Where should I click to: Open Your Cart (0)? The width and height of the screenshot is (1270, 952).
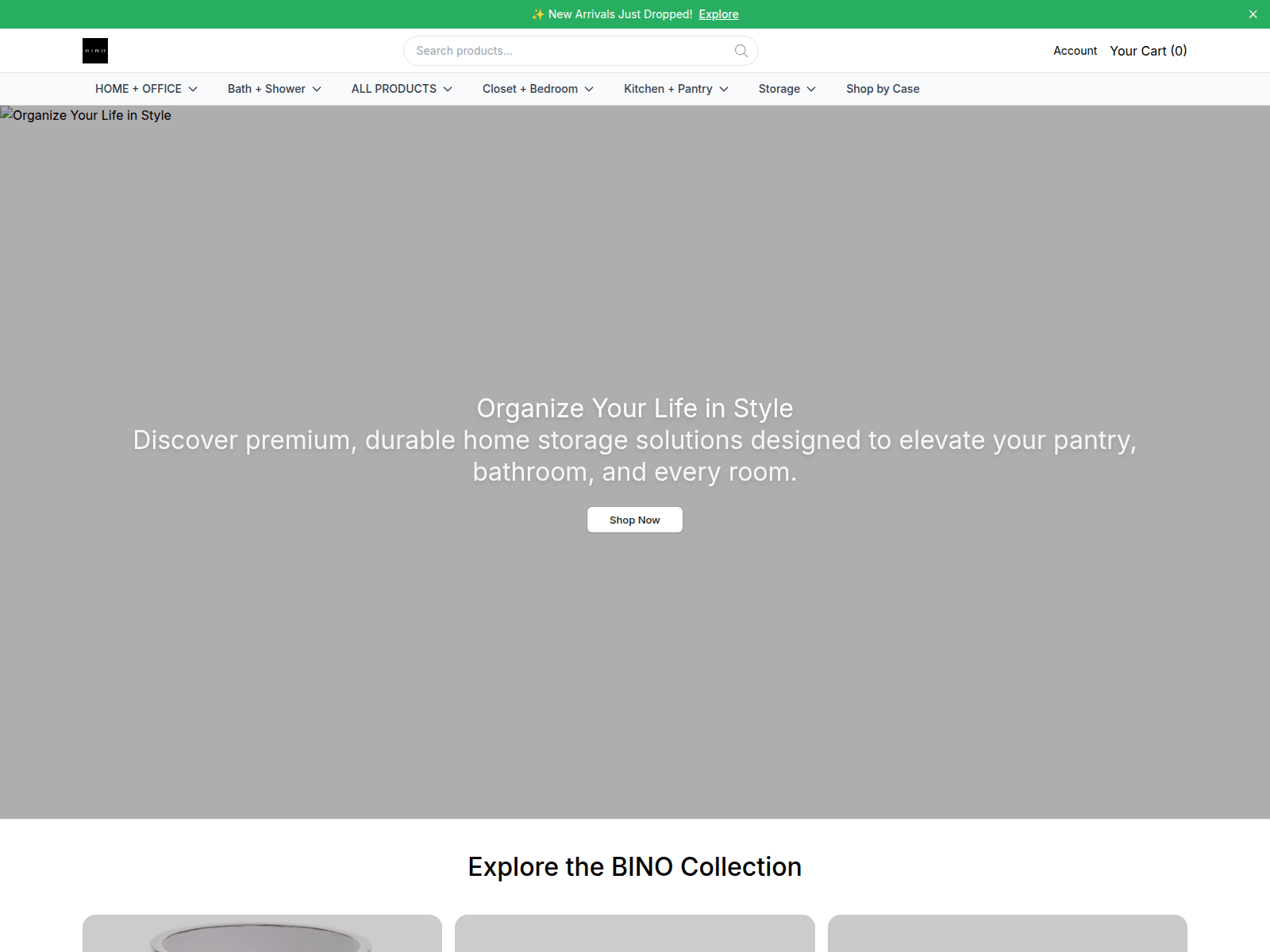tap(1148, 51)
